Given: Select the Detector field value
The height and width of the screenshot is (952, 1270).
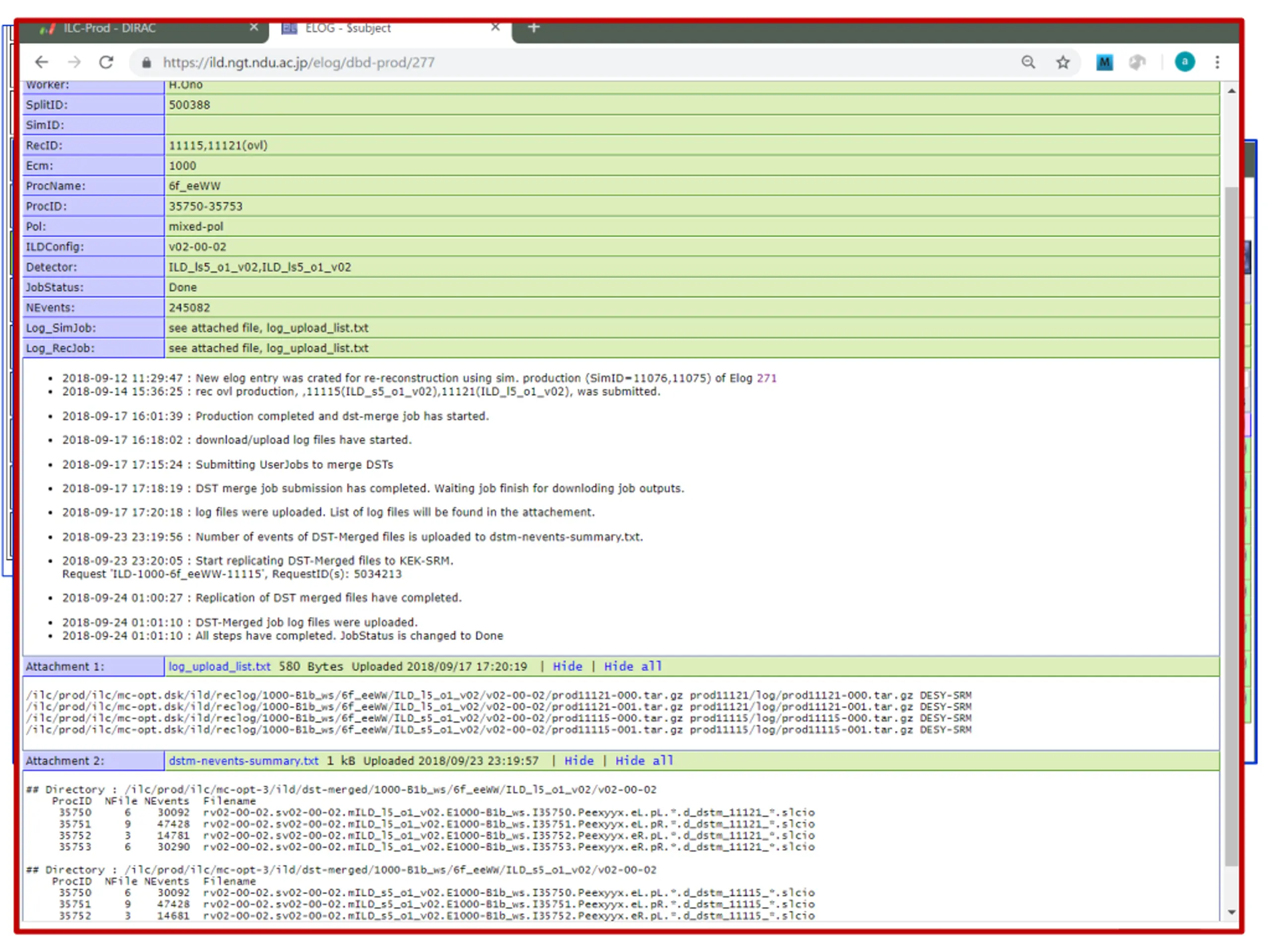Looking at the screenshot, I should (x=259, y=267).
